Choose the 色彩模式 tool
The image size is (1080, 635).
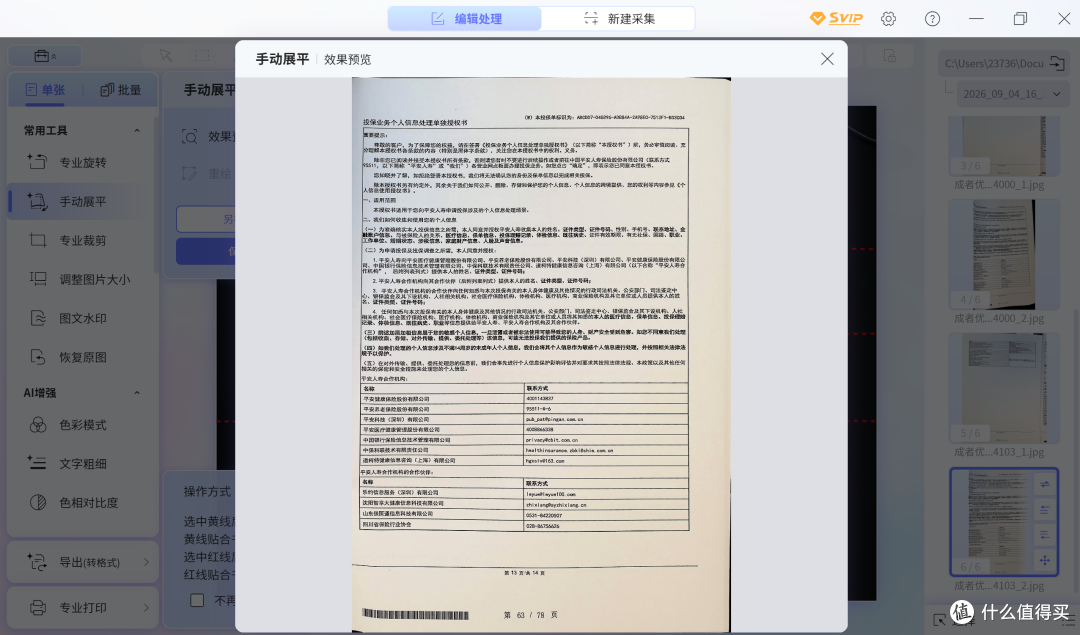(x=82, y=425)
